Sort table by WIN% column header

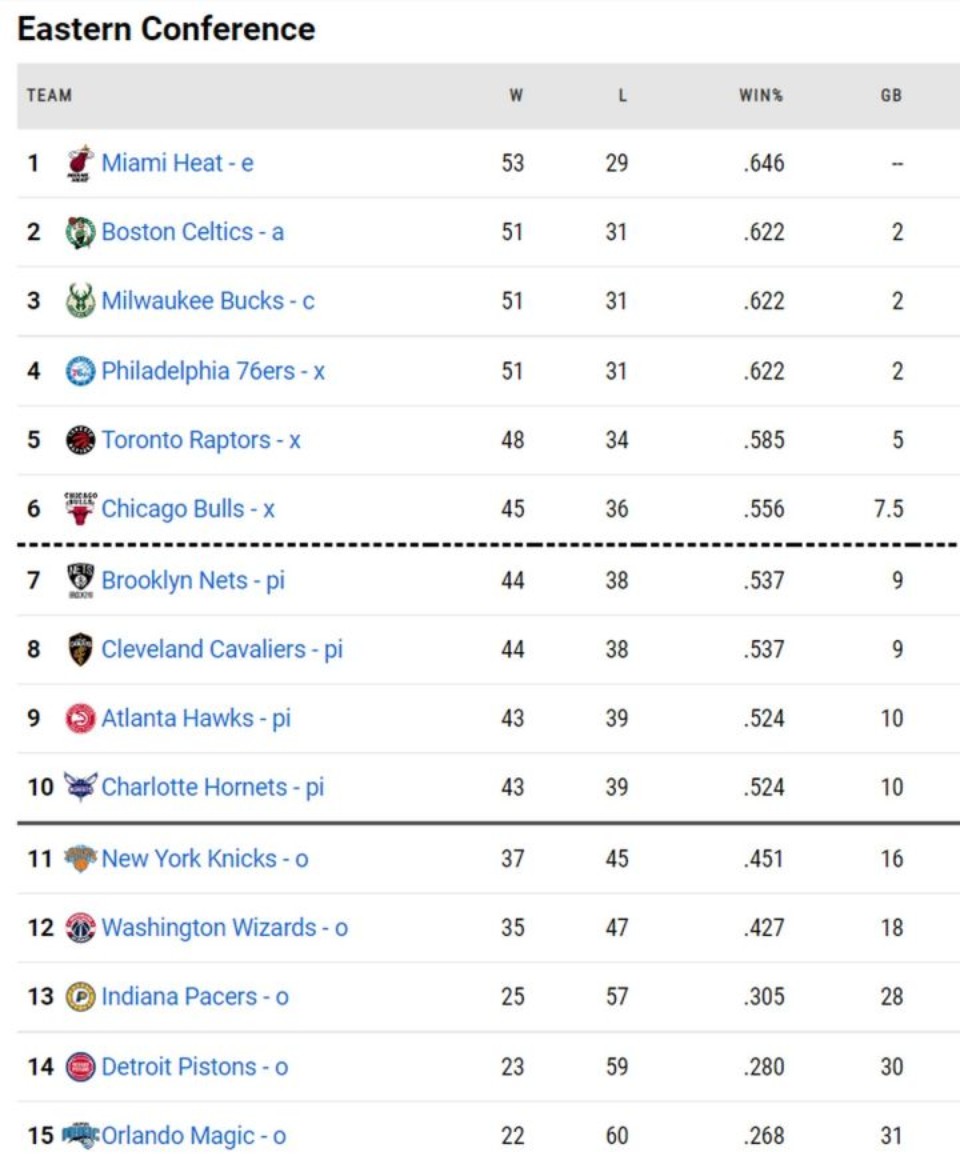(x=761, y=96)
